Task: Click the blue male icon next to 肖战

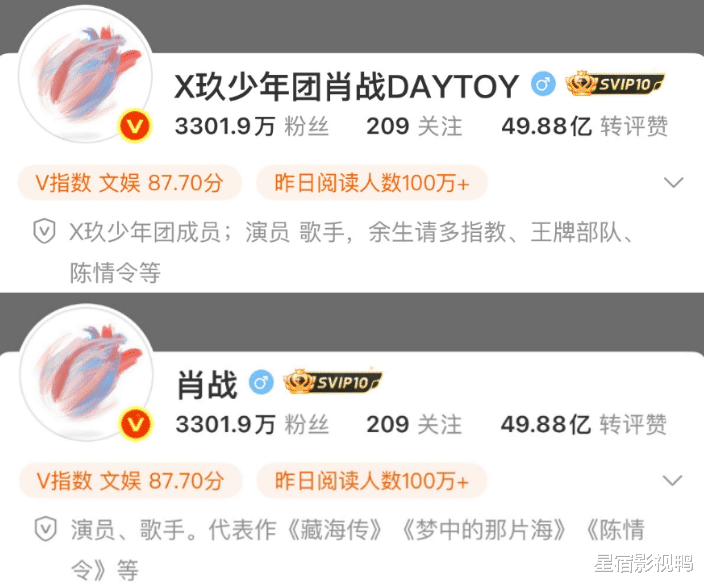Action: (261, 383)
